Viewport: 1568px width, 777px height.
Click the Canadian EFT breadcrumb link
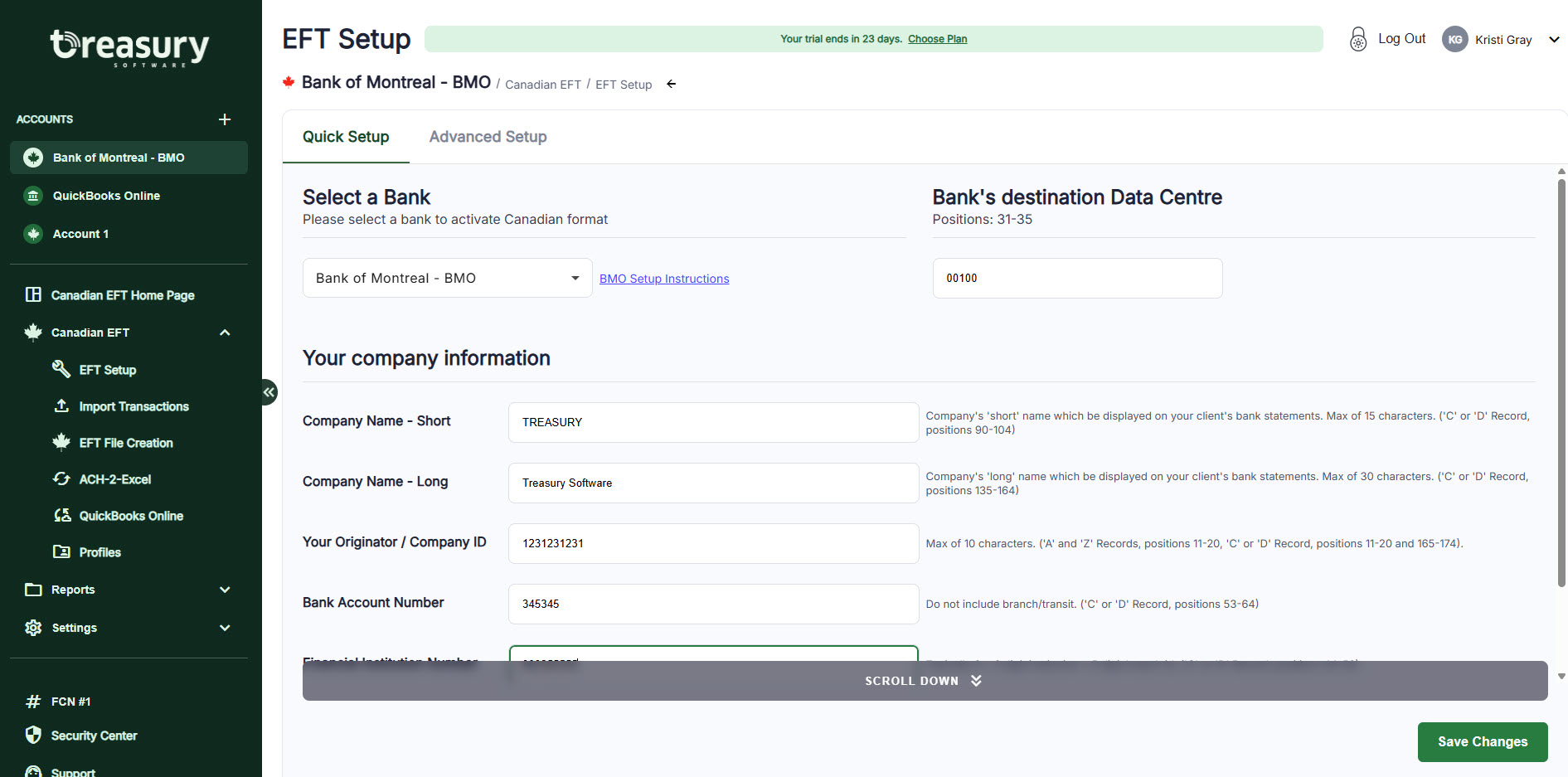click(x=543, y=85)
